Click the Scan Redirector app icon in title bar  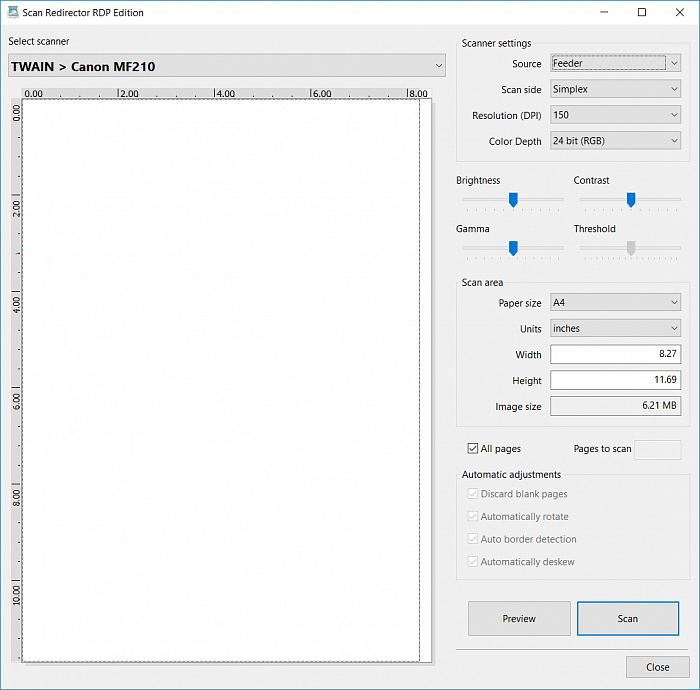pos(13,12)
